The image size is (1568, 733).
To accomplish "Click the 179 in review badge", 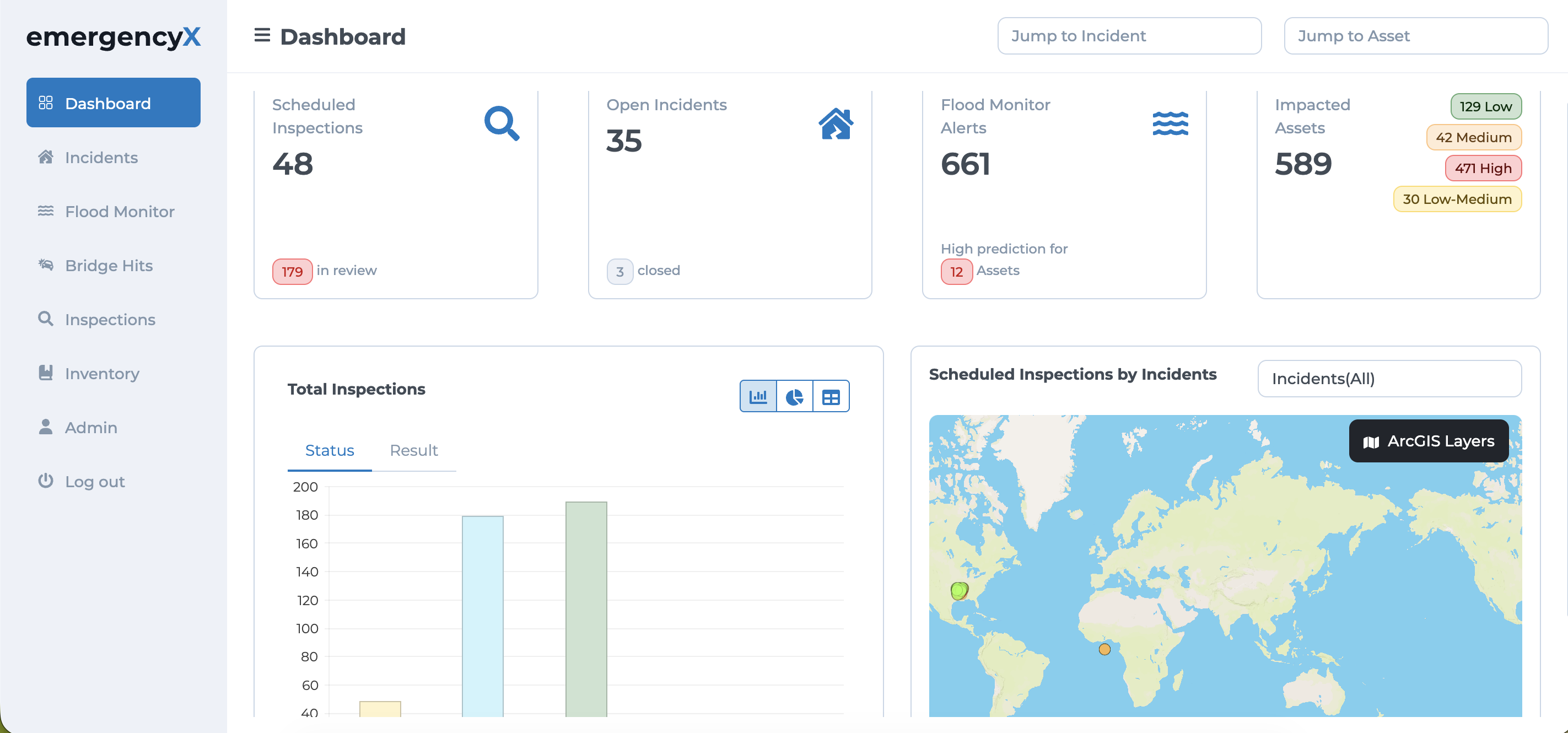I will (292, 272).
